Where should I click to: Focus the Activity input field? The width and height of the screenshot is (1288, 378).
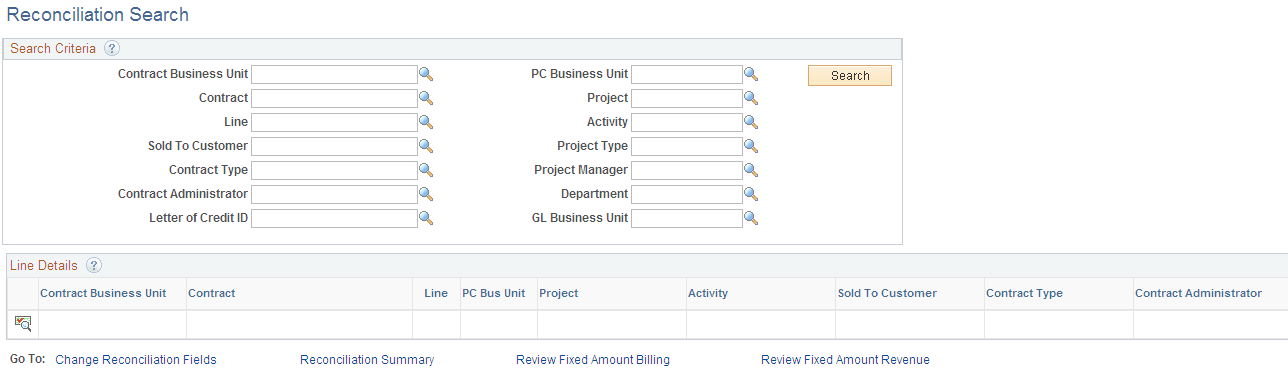tap(687, 122)
